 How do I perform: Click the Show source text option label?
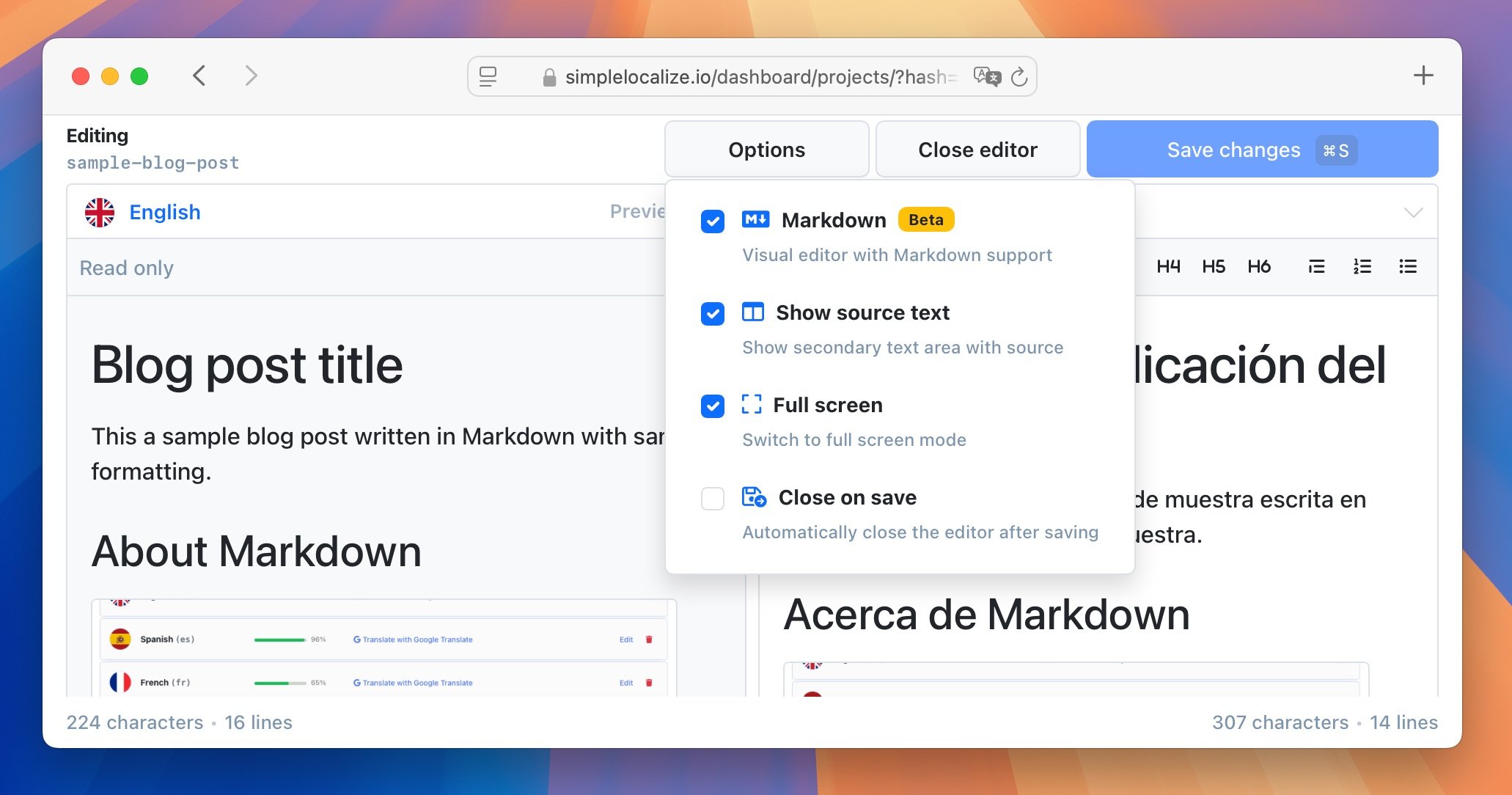862,312
